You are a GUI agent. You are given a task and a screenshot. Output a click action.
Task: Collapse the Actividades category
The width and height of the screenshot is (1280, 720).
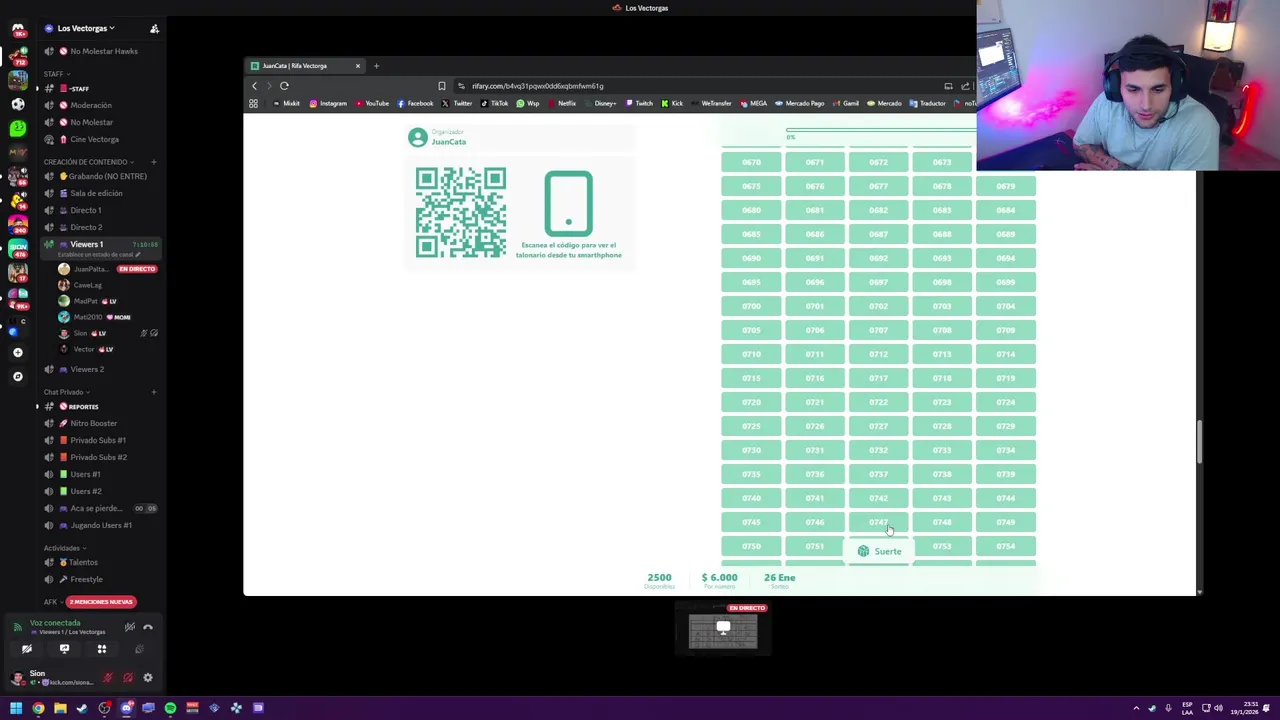pyautogui.click(x=64, y=548)
